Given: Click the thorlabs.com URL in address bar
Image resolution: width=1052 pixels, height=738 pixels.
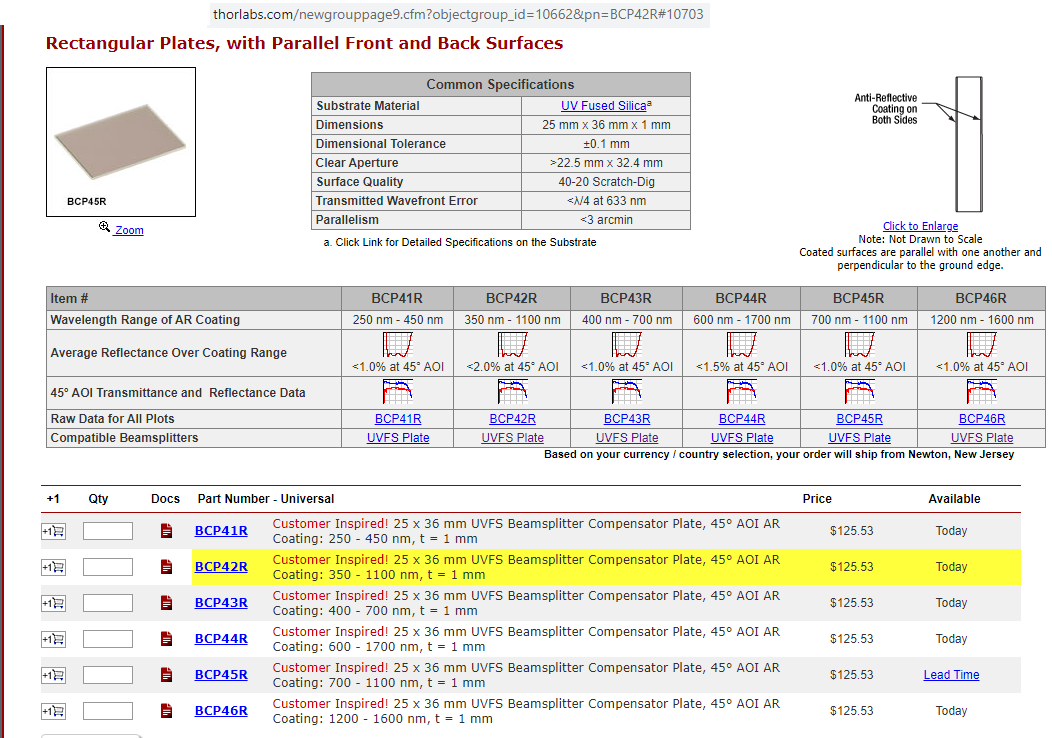Looking at the screenshot, I should coord(458,14).
